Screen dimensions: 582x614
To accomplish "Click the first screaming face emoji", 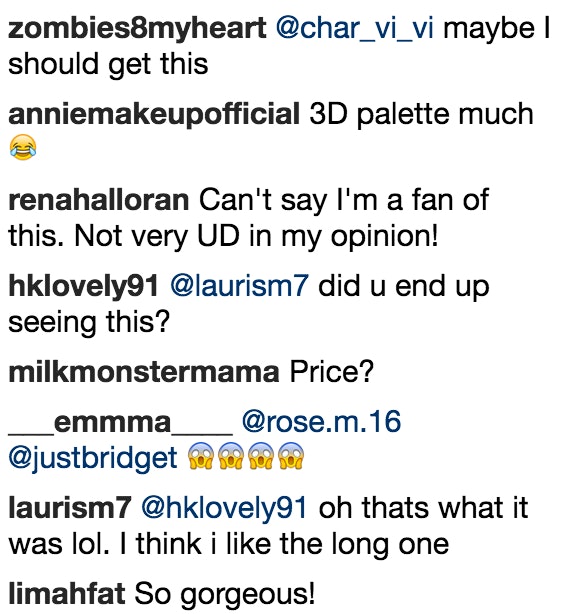I will click(x=201, y=455).
